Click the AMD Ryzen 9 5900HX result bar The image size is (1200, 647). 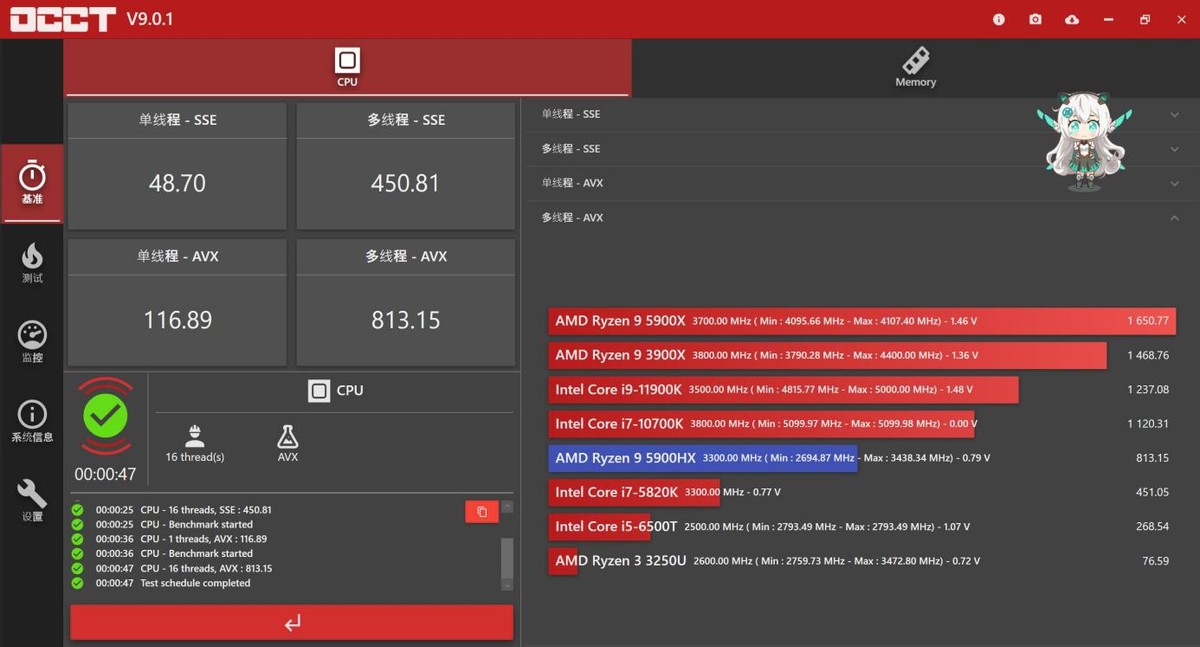pyautogui.click(x=700, y=457)
